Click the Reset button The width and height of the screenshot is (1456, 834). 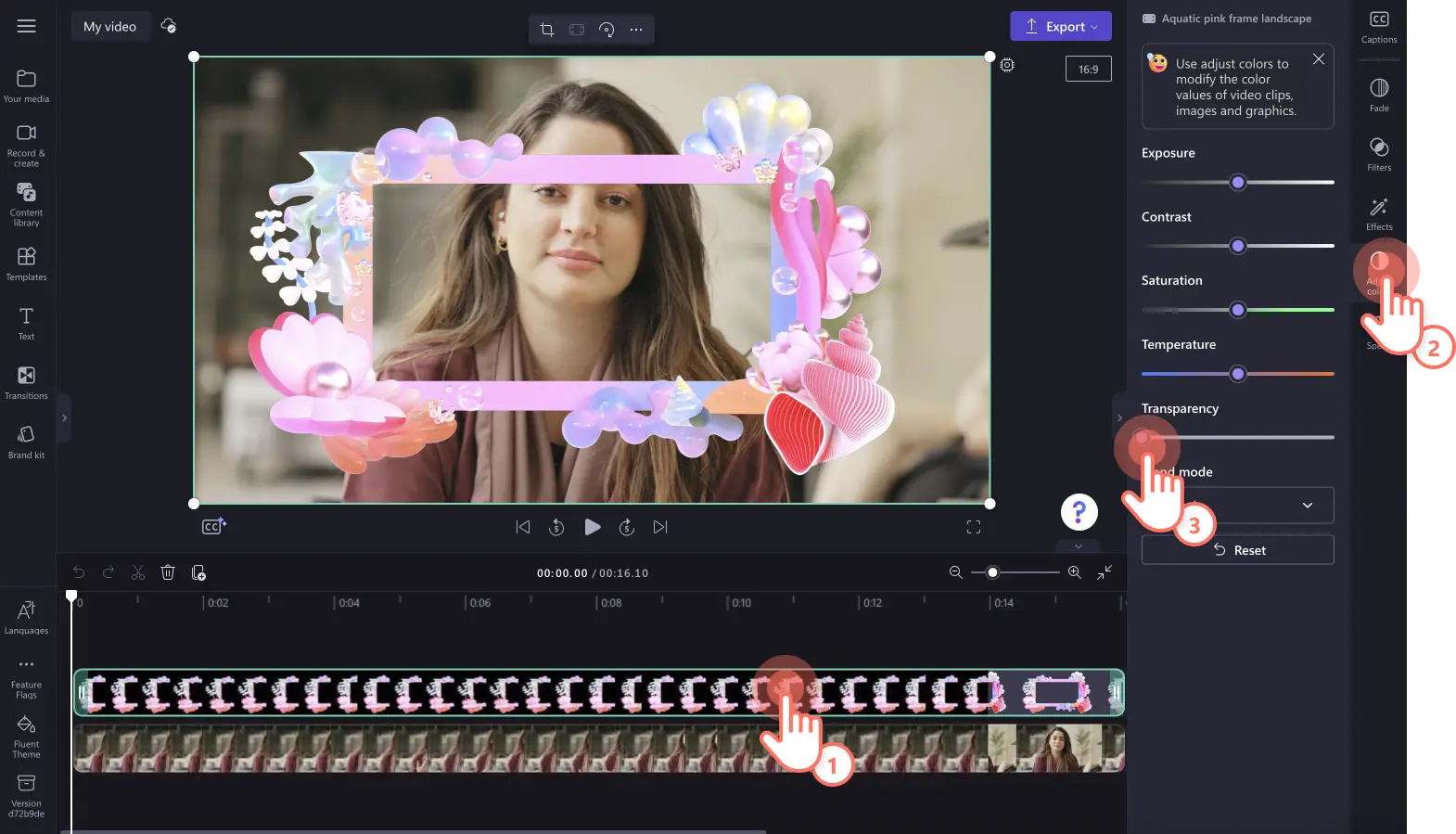pyautogui.click(x=1238, y=550)
